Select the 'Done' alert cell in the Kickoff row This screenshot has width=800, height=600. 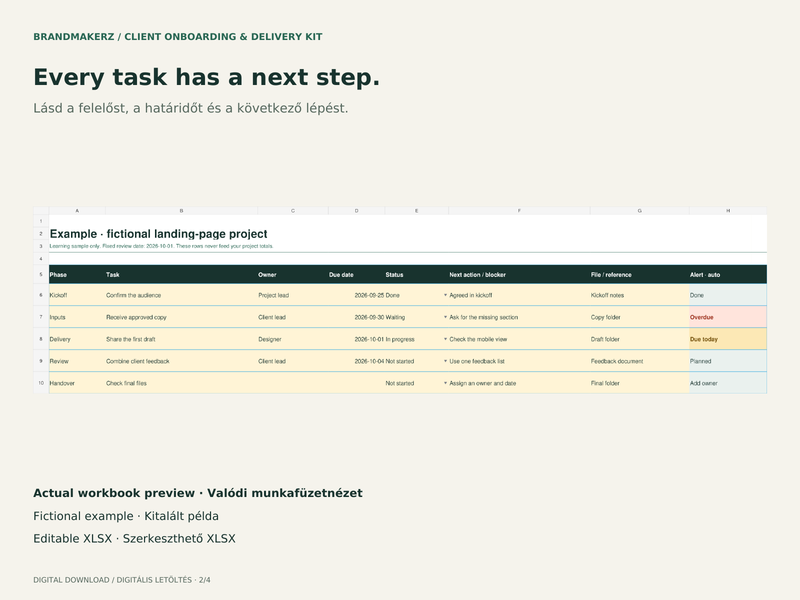[728, 295]
